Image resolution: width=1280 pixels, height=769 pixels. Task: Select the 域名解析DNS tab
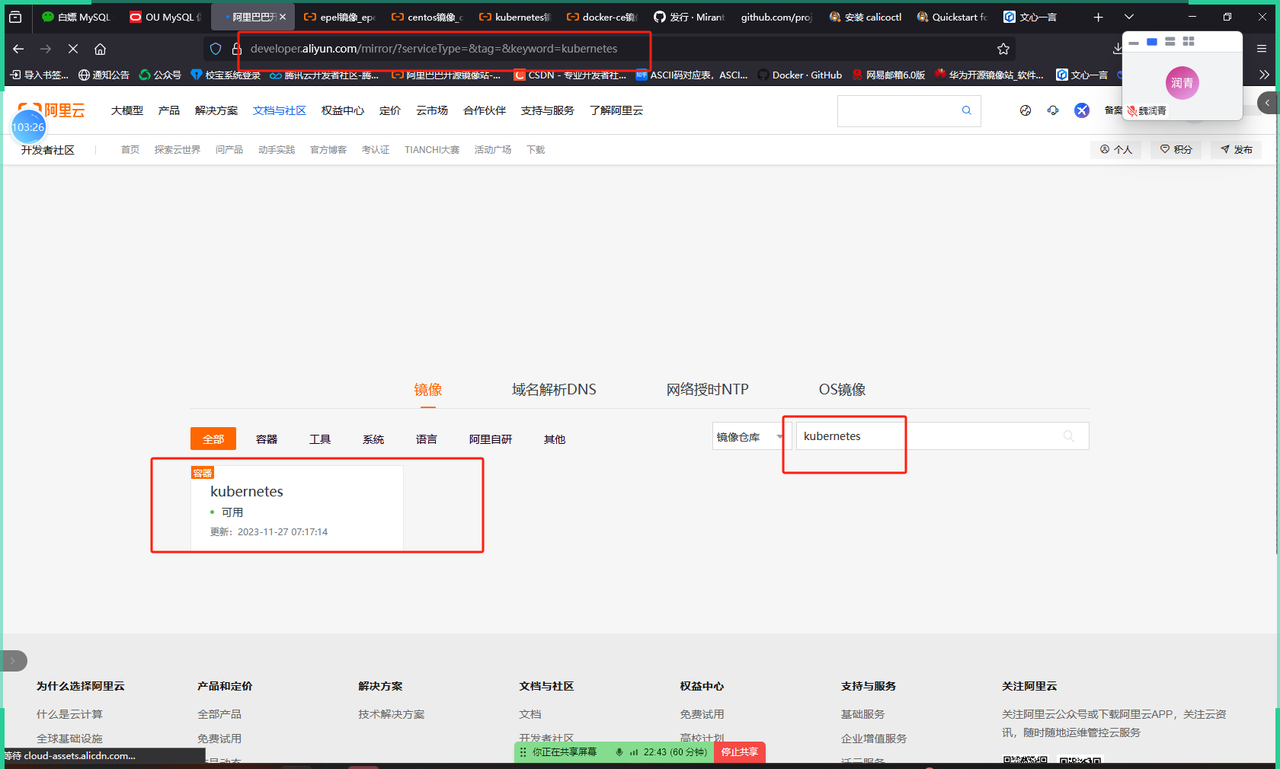click(554, 390)
